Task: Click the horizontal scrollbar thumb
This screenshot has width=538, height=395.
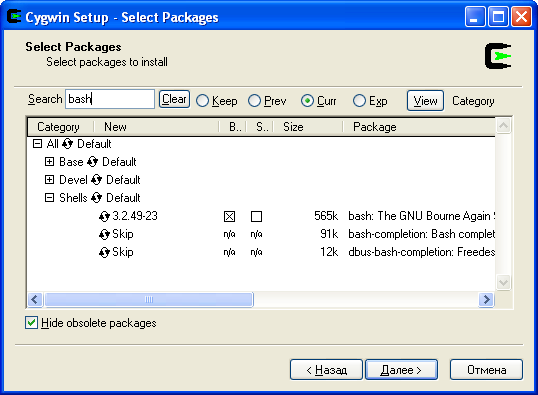Action: (149, 300)
